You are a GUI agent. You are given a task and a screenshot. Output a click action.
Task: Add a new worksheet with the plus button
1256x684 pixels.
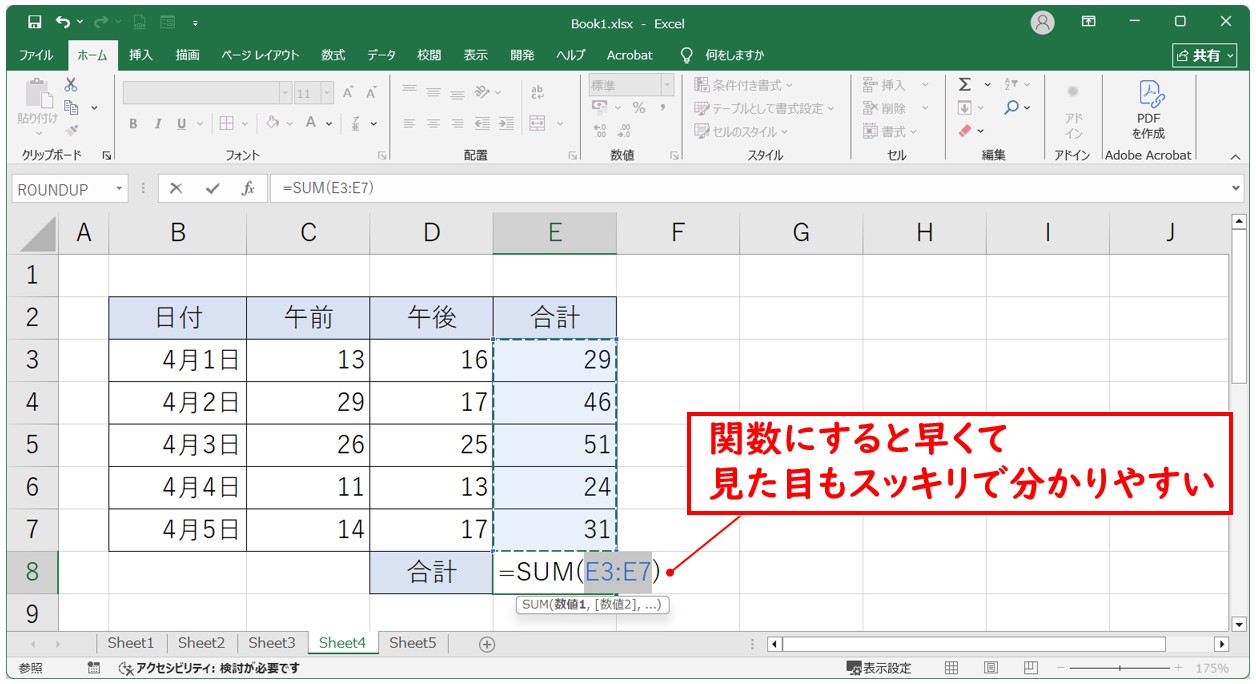point(485,643)
